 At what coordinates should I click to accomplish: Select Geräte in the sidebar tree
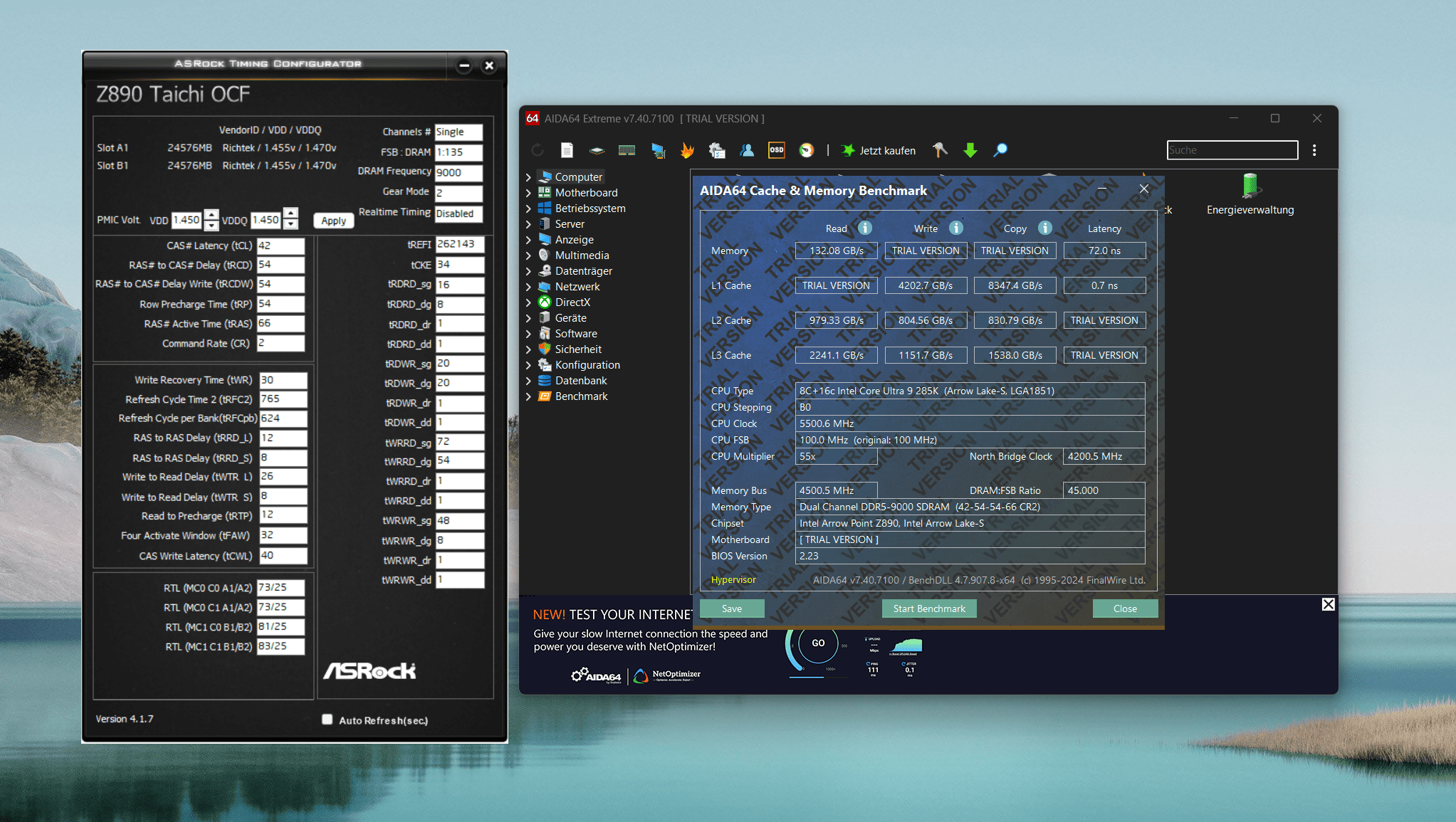570,318
